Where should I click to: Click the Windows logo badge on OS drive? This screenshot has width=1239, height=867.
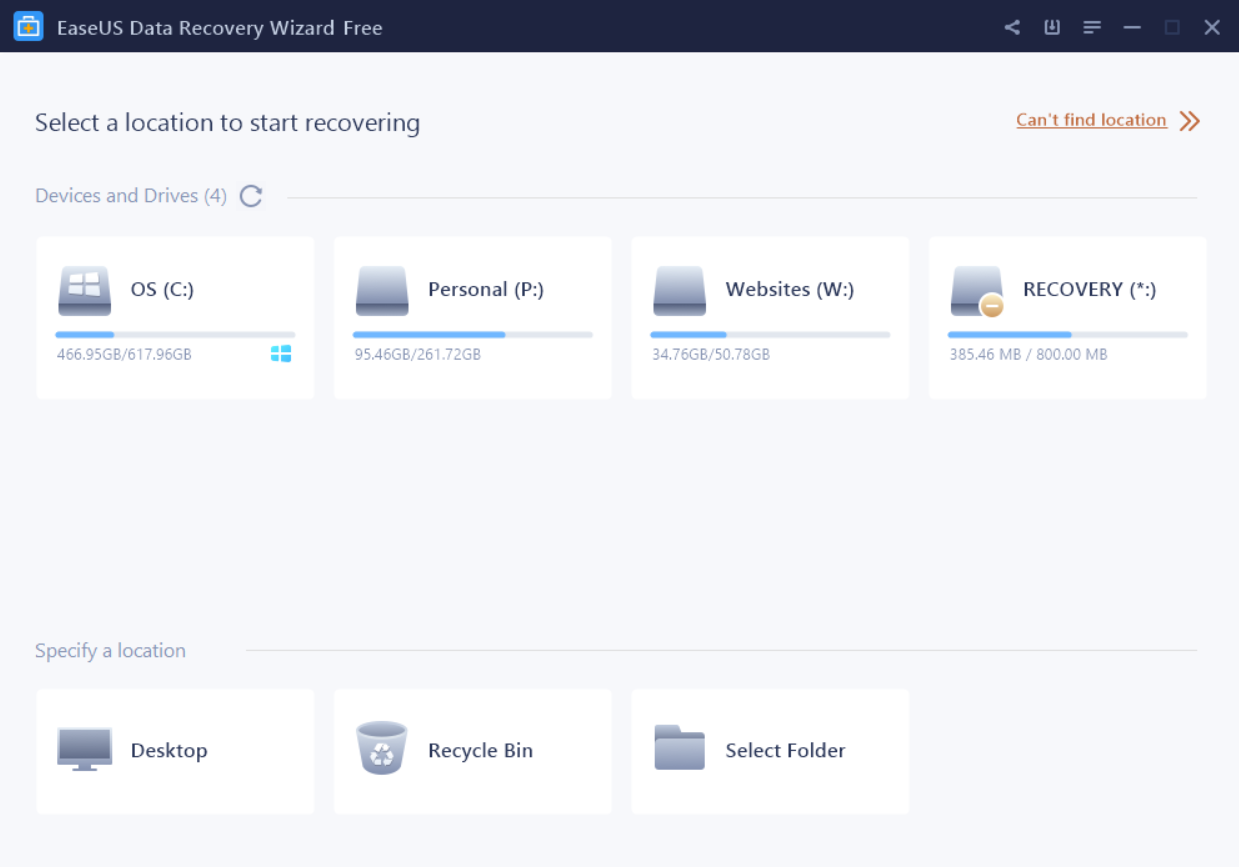coord(281,354)
